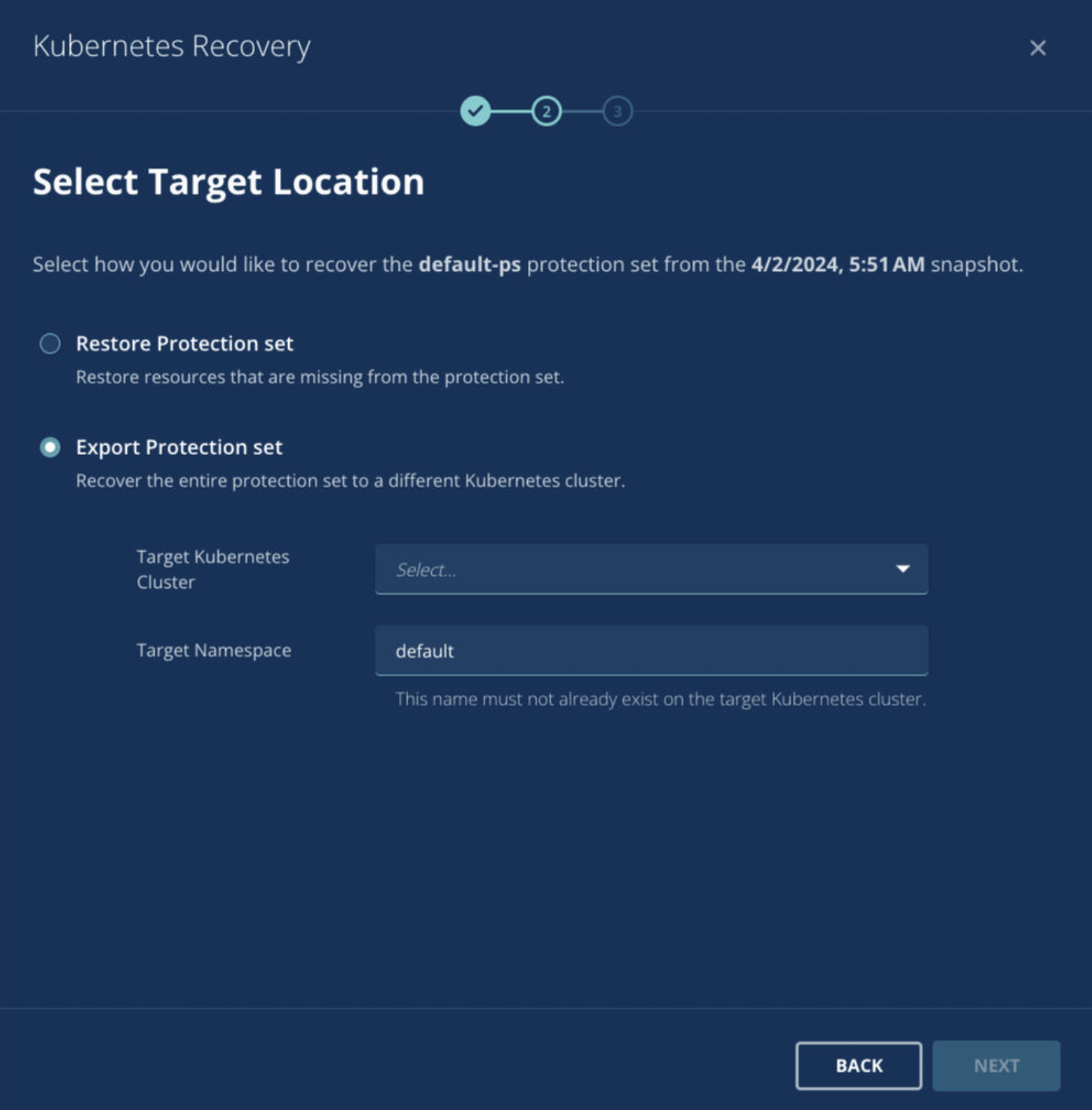Click the Select Target Location heading
The width and height of the screenshot is (1092, 1110).
(229, 182)
